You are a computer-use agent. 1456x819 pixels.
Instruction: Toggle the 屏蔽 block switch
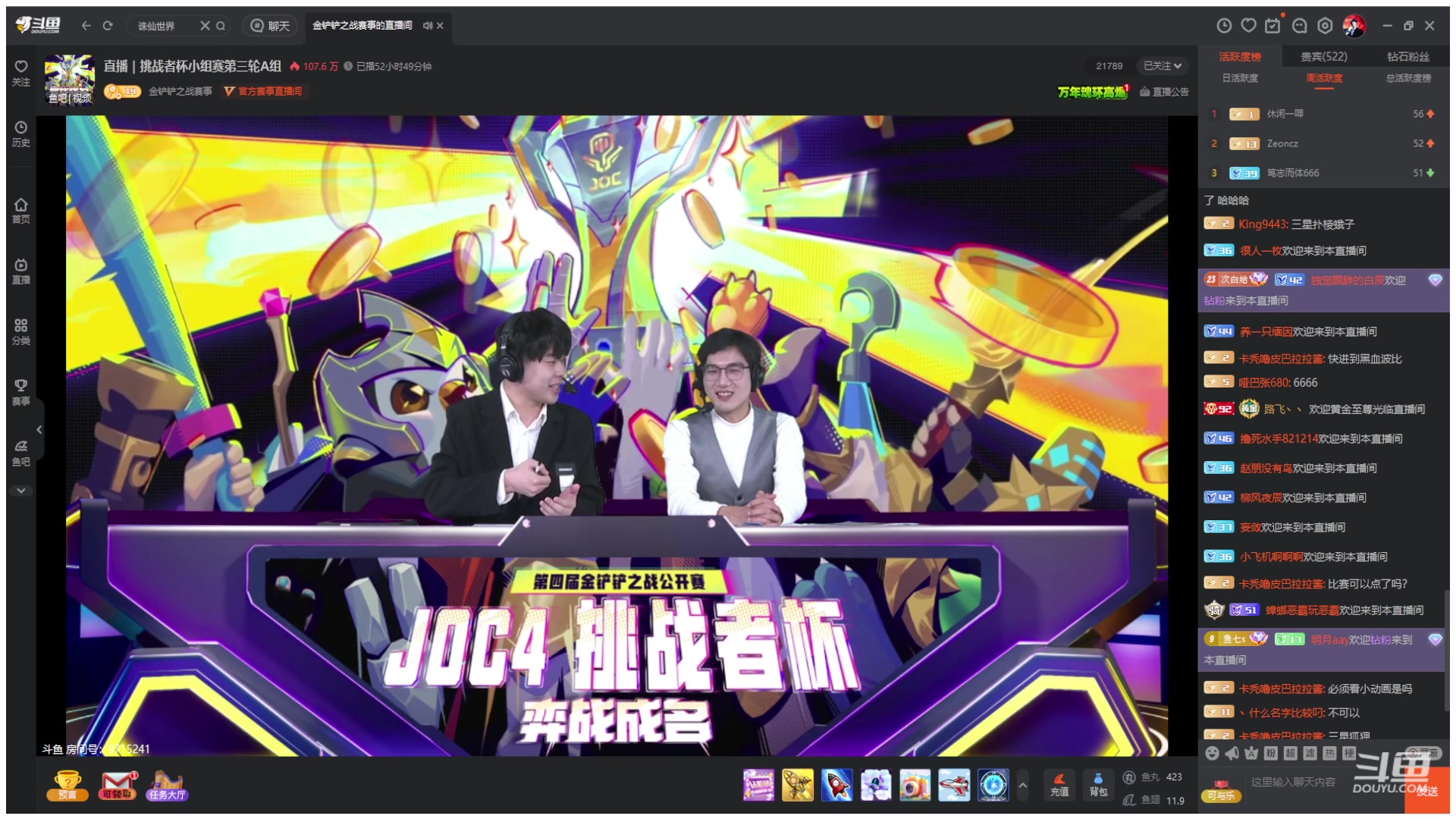click(x=1424, y=752)
